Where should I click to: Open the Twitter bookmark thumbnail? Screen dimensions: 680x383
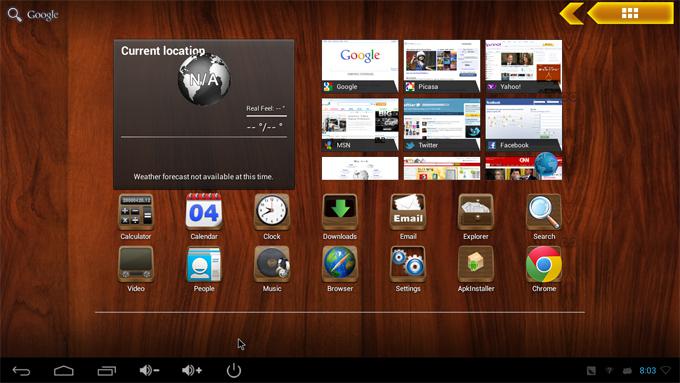442,124
